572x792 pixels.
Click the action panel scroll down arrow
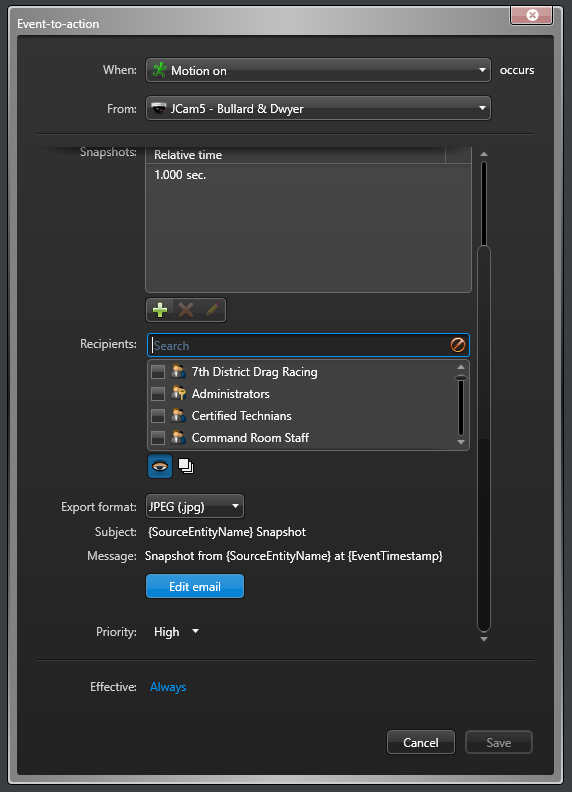coord(484,639)
